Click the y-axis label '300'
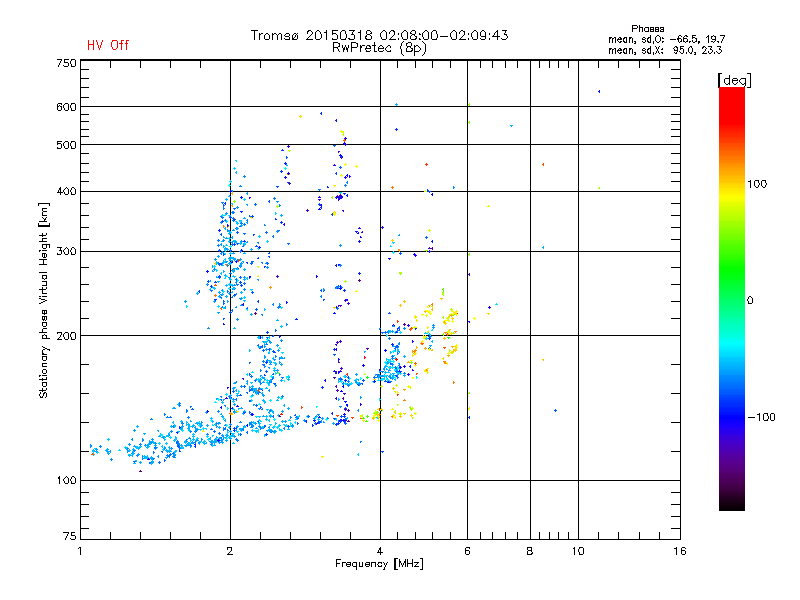The image size is (800, 600). (x=66, y=252)
